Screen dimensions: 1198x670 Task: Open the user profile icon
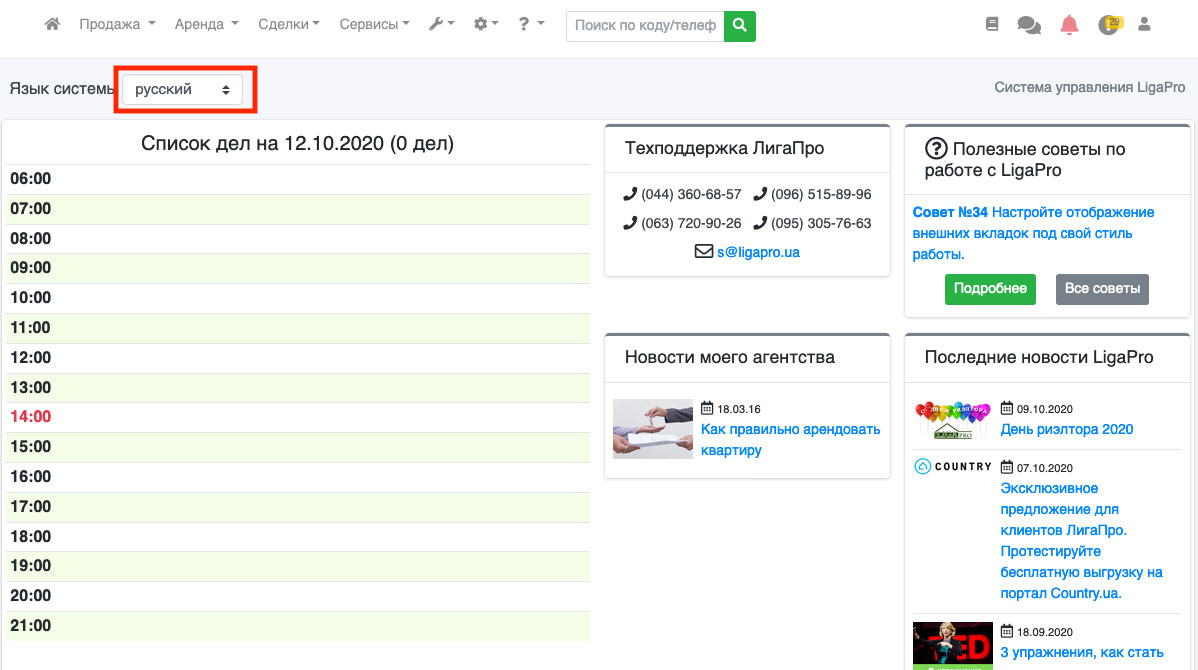point(1145,25)
